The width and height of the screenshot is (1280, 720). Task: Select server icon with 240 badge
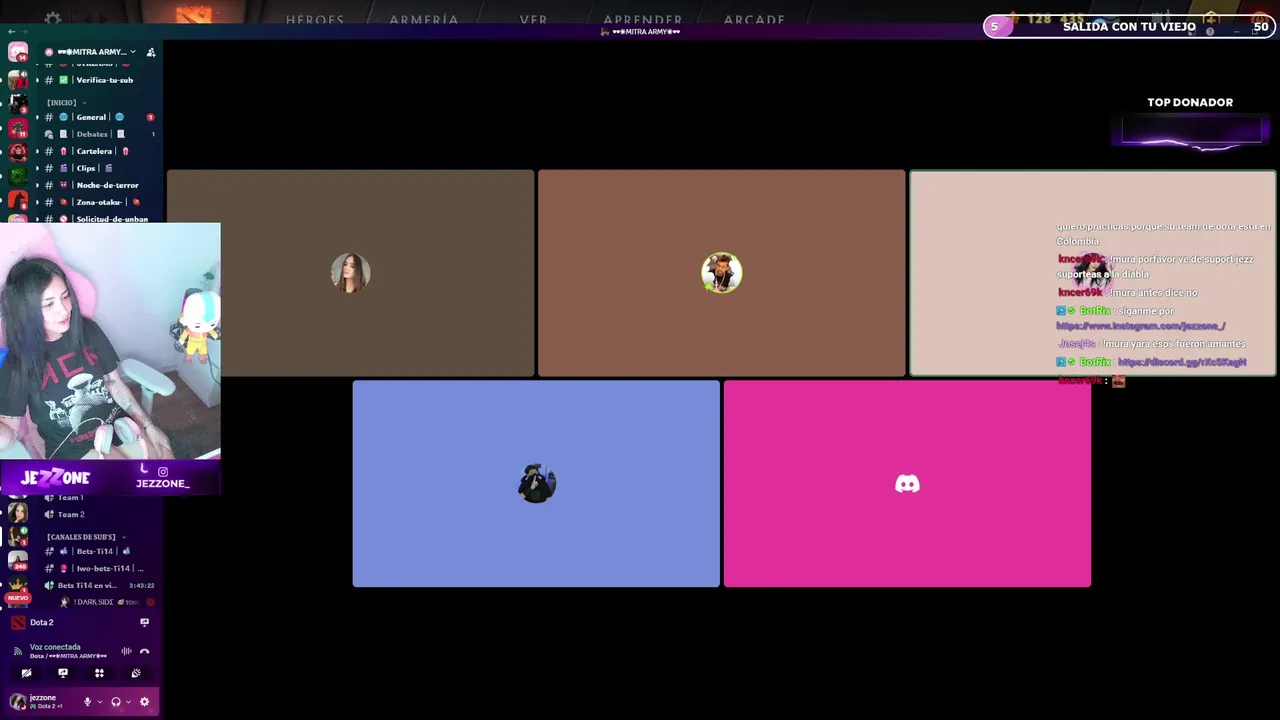click(x=18, y=561)
